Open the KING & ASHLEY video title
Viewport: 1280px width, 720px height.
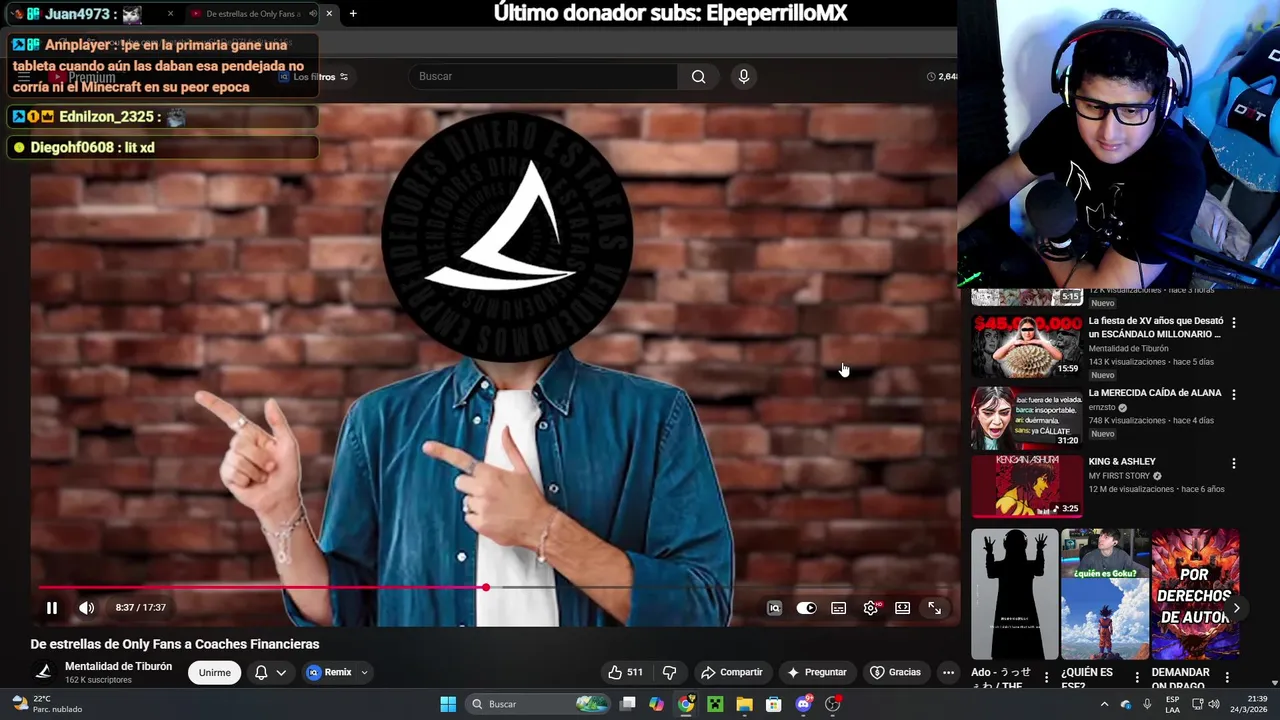pos(1122,462)
